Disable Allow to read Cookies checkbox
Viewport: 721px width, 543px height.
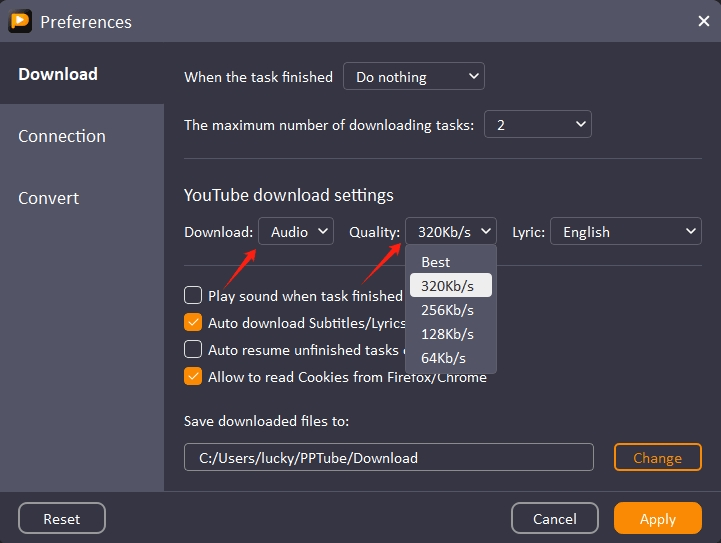tap(193, 377)
